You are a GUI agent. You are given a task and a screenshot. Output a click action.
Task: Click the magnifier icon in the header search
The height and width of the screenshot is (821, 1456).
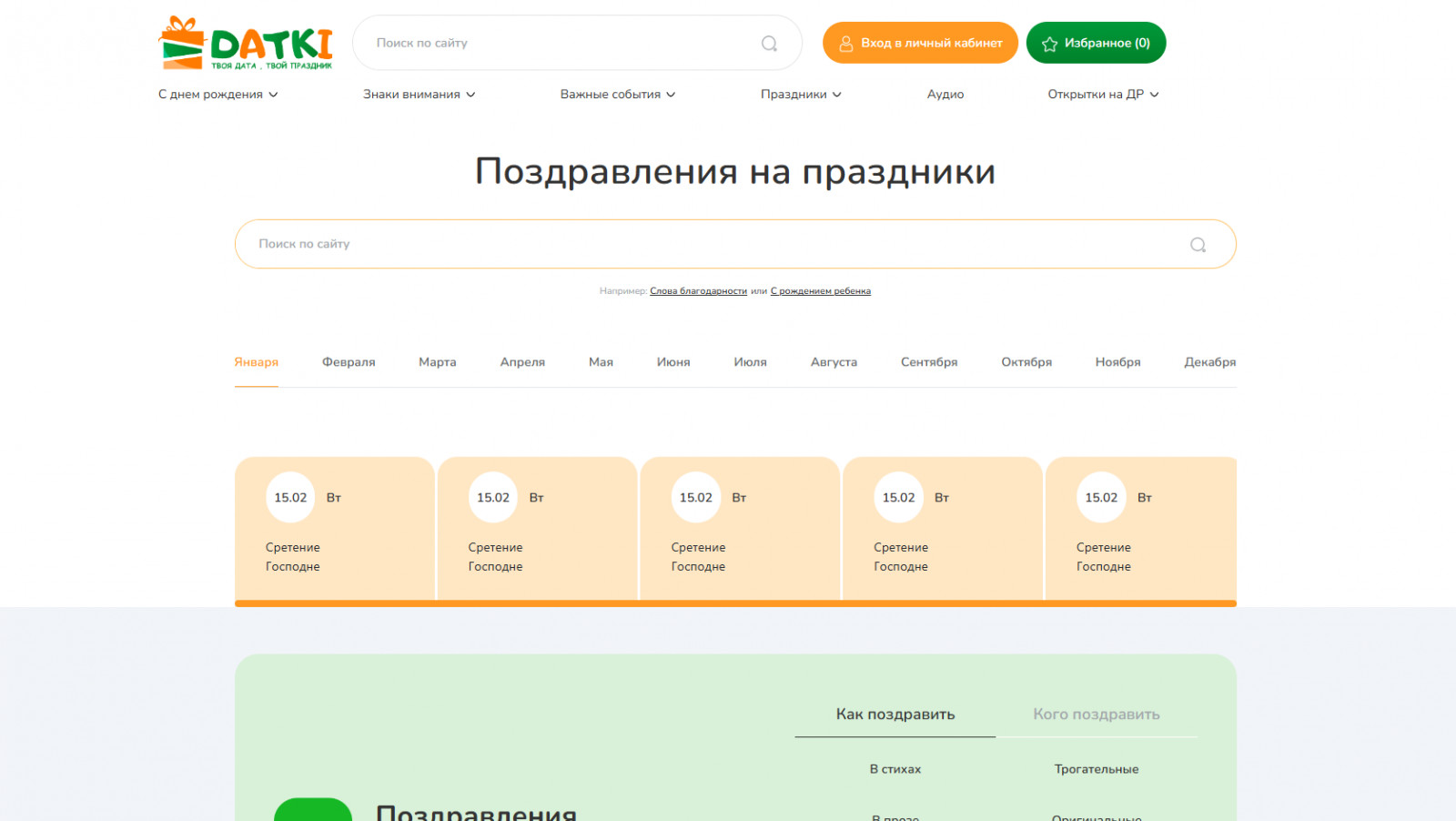769,43
